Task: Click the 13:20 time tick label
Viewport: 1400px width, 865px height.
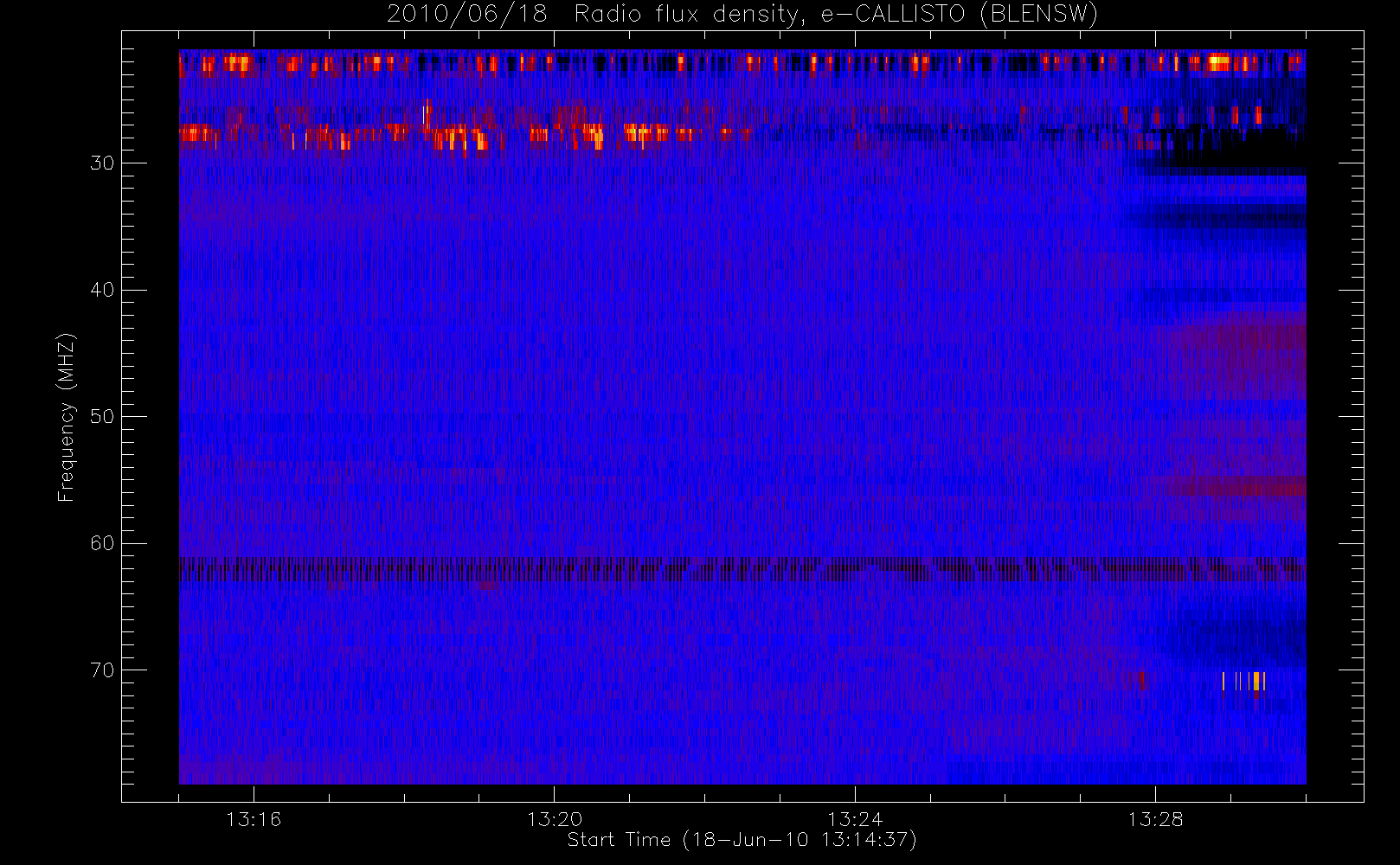Action: (555, 818)
